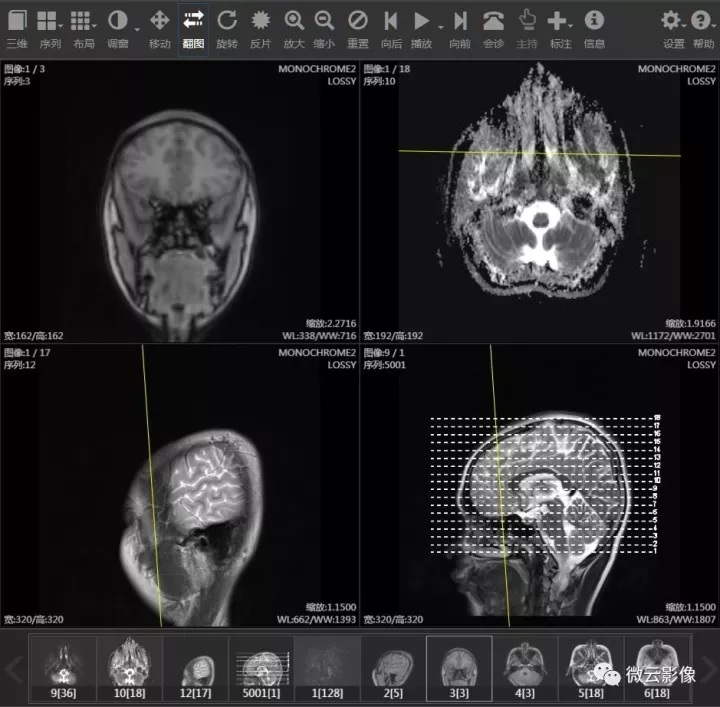Select the 放大 zoom in tool

coord(294,29)
